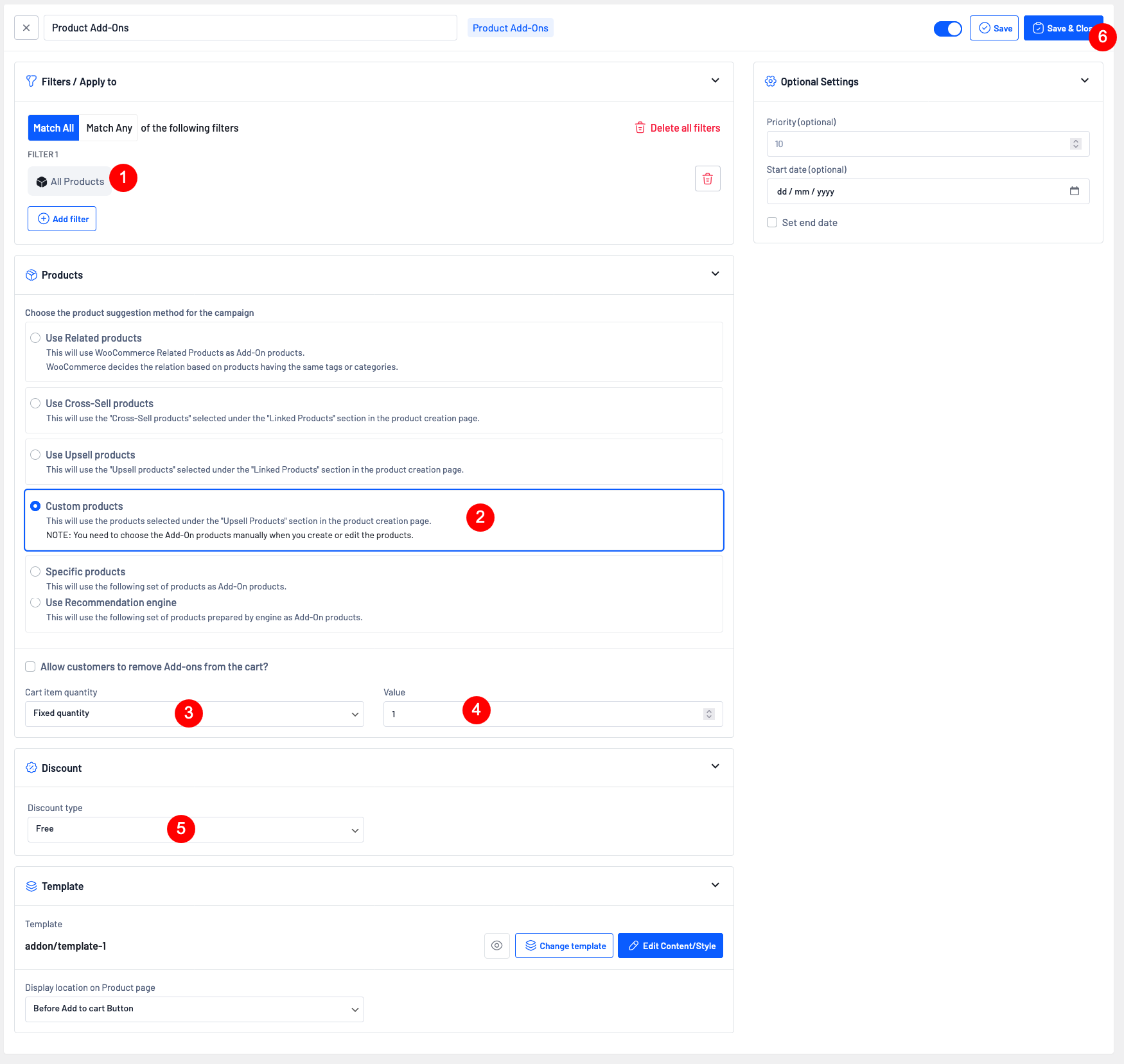Click the Add filter button
1124x1064 pixels.
[x=62, y=219]
